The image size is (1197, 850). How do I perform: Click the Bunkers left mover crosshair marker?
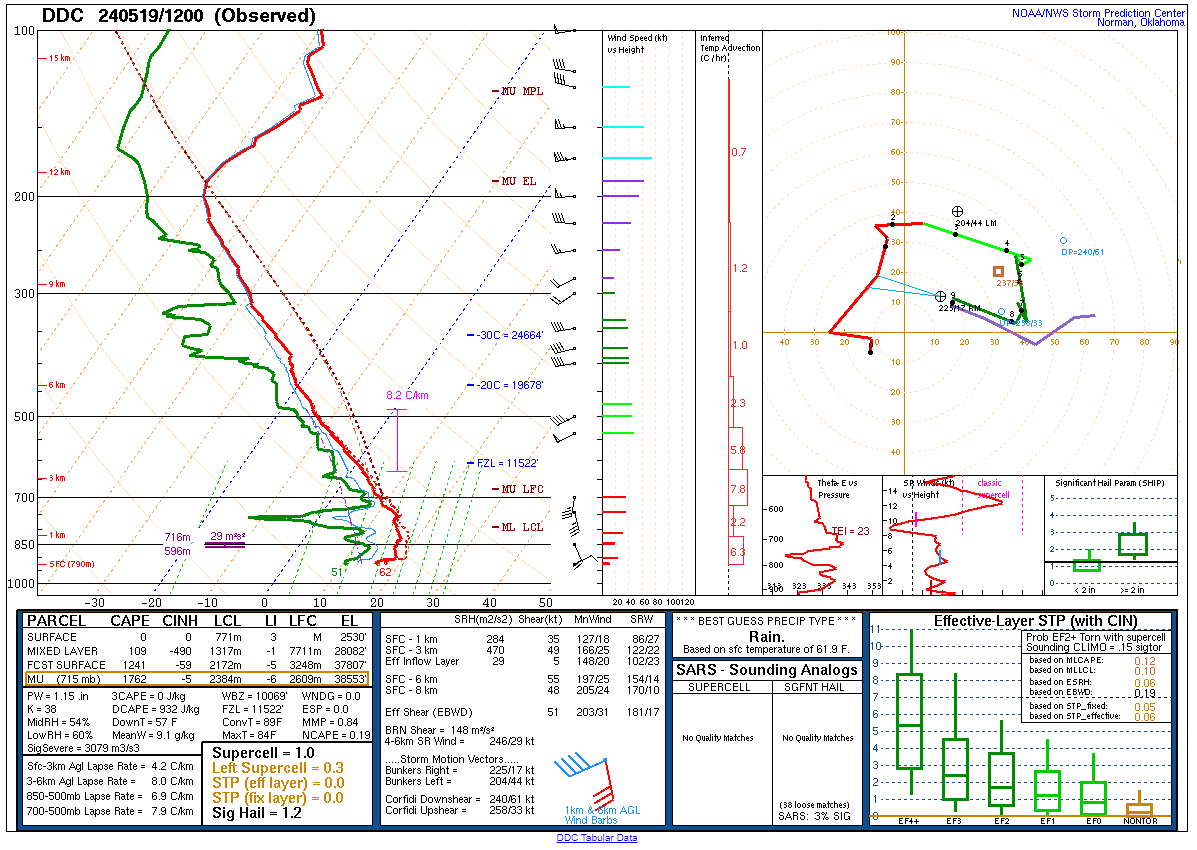957,211
